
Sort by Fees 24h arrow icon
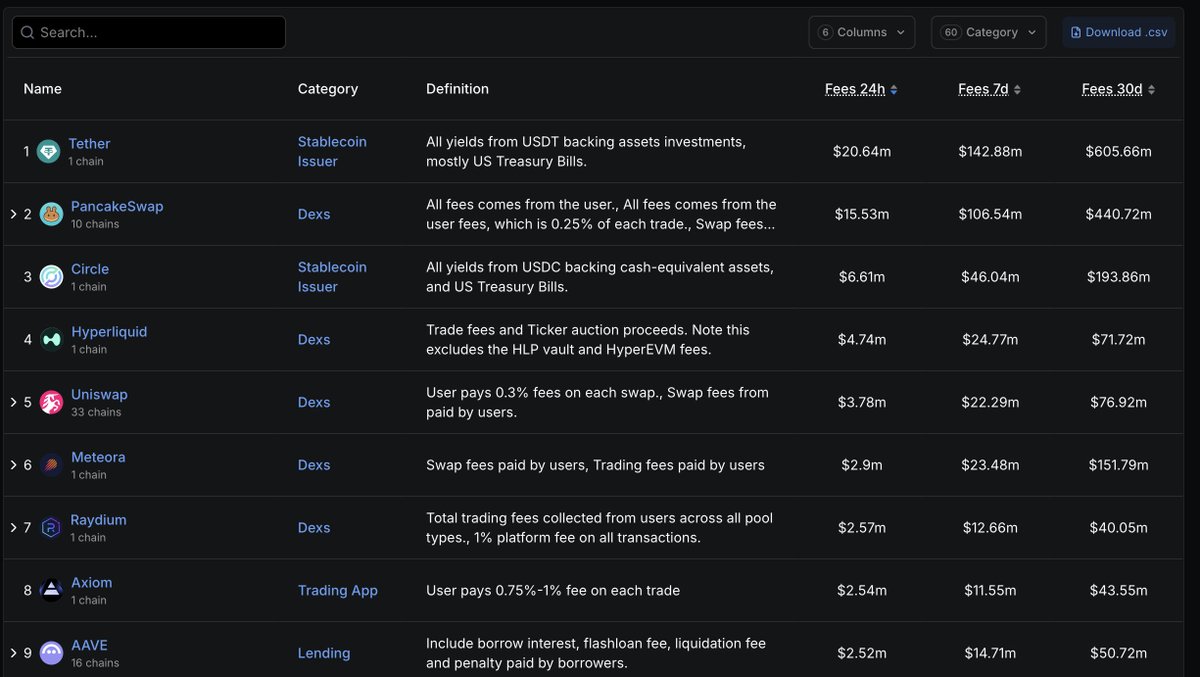[x=894, y=89]
